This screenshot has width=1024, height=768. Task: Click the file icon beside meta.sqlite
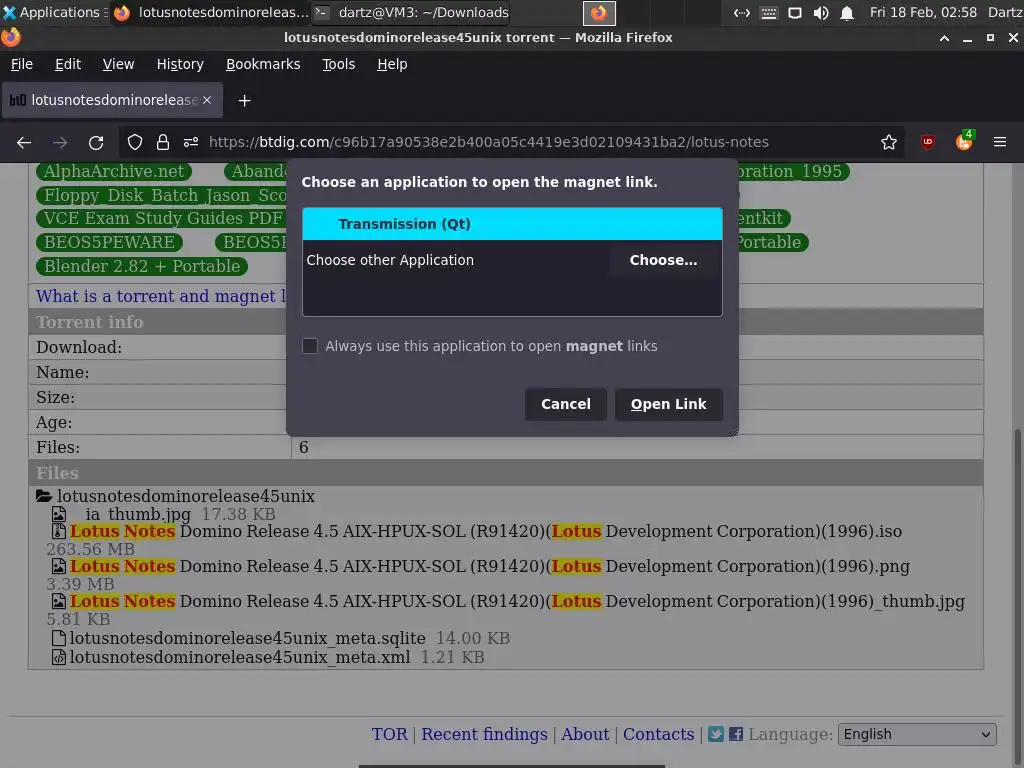59,638
